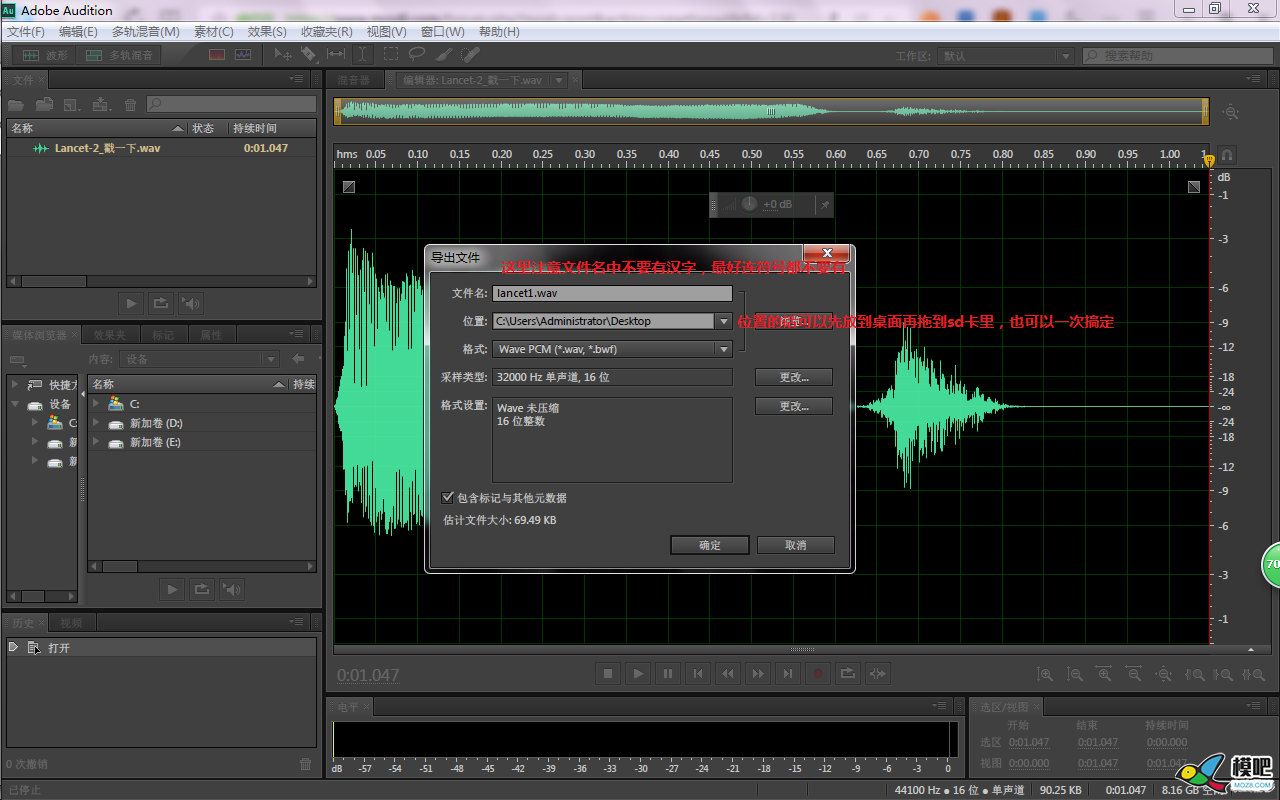Toggle loop preview in Media Browser

[202, 590]
